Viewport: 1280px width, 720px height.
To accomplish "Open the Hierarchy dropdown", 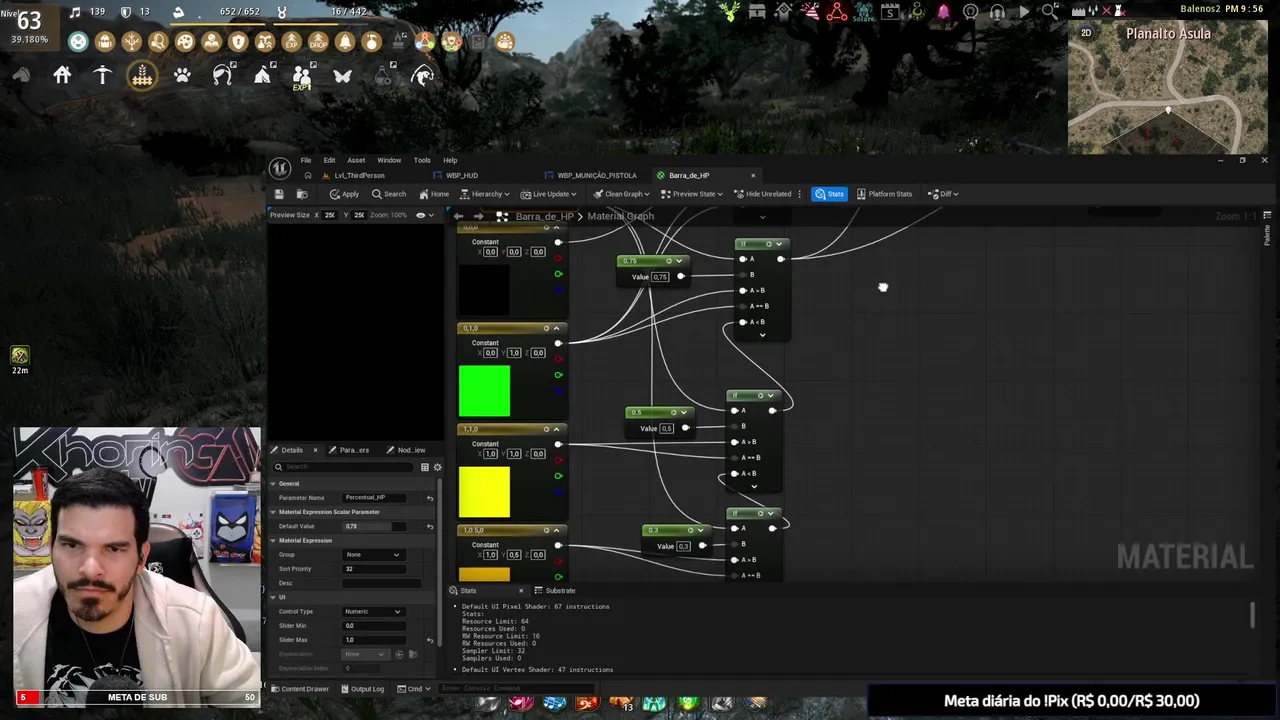I will pyautogui.click(x=485, y=194).
